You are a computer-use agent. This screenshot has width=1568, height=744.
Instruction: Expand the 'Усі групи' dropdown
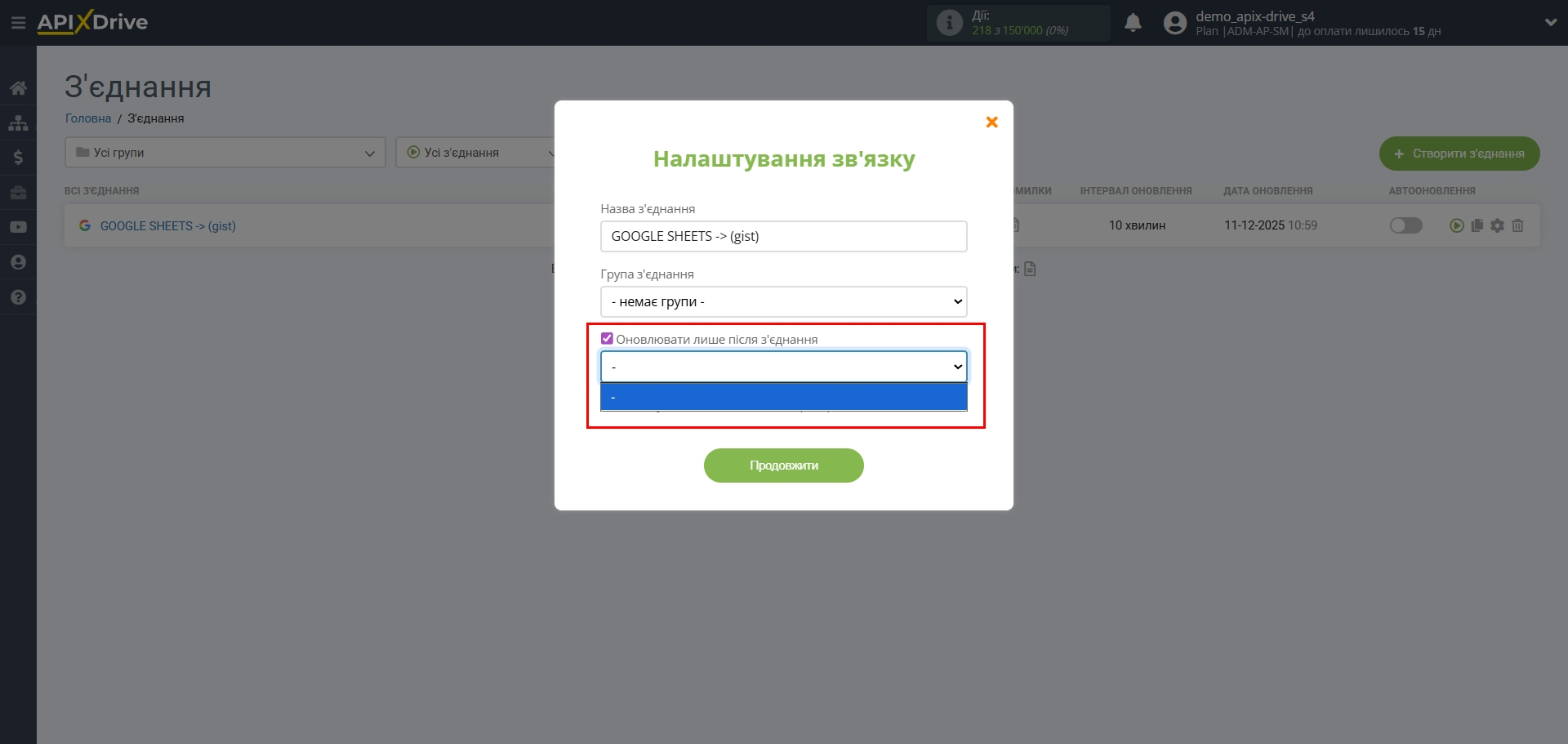pyautogui.click(x=225, y=153)
